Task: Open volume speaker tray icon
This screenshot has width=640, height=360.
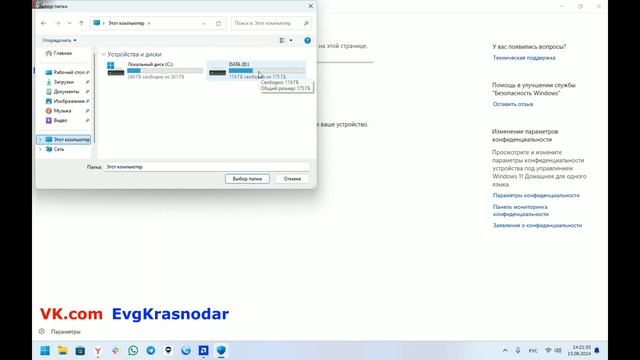Action: point(558,351)
